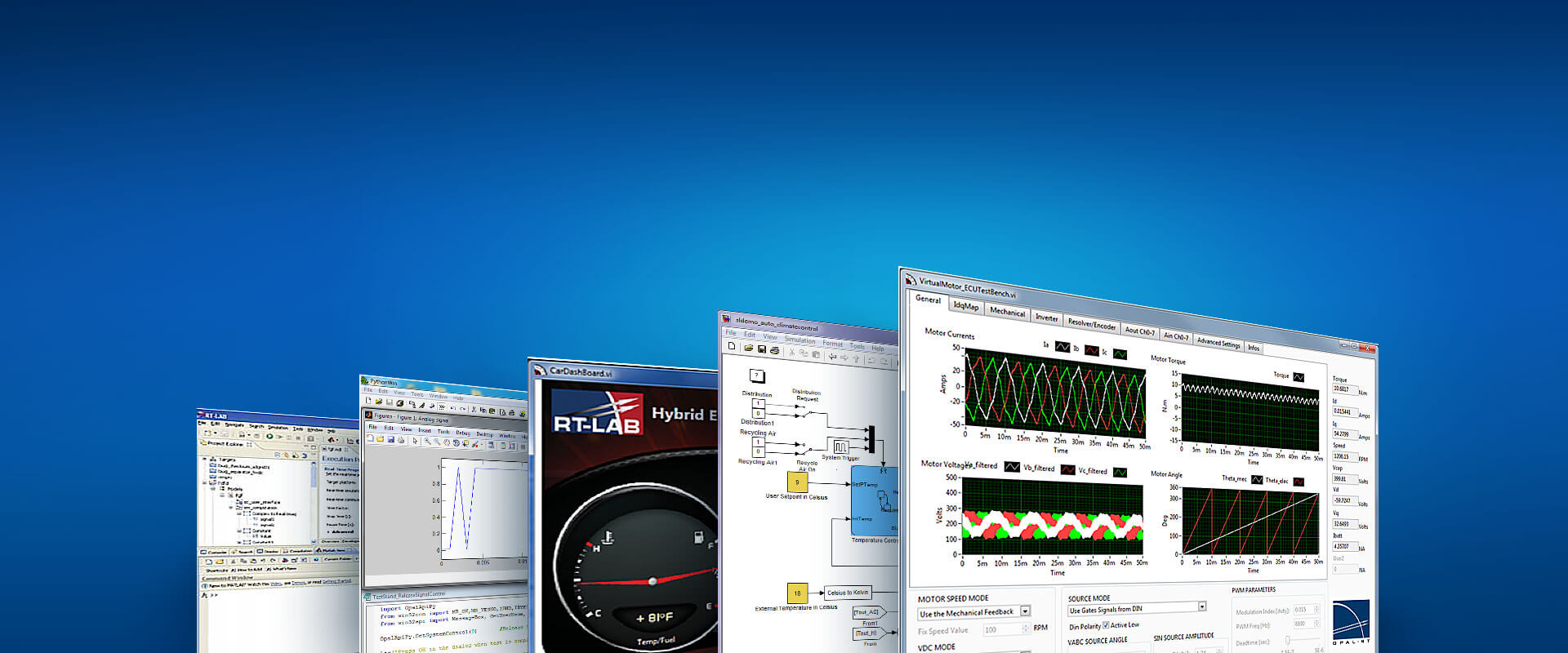Select zoom in magnifier in Figure toolbar
This screenshot has height=653, width=1568.
click(x=428, y=442)
